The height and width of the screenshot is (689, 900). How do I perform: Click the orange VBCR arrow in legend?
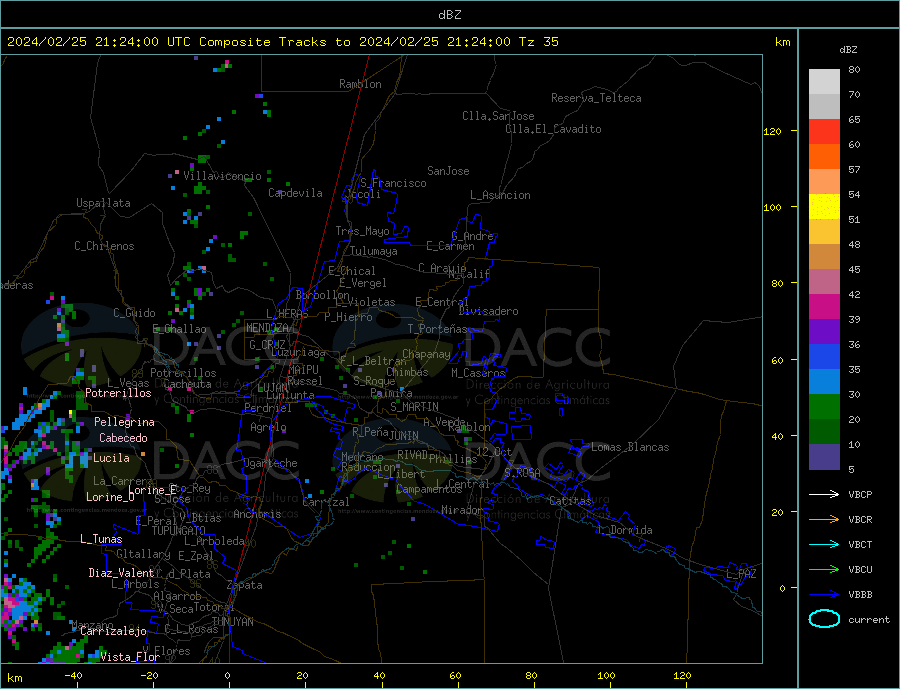(824, 520)
